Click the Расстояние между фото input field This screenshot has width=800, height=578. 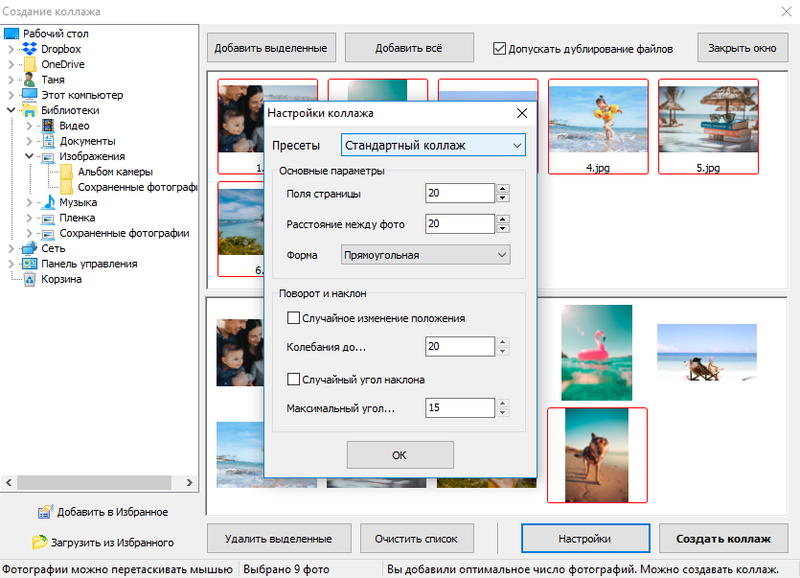(460, 223)
